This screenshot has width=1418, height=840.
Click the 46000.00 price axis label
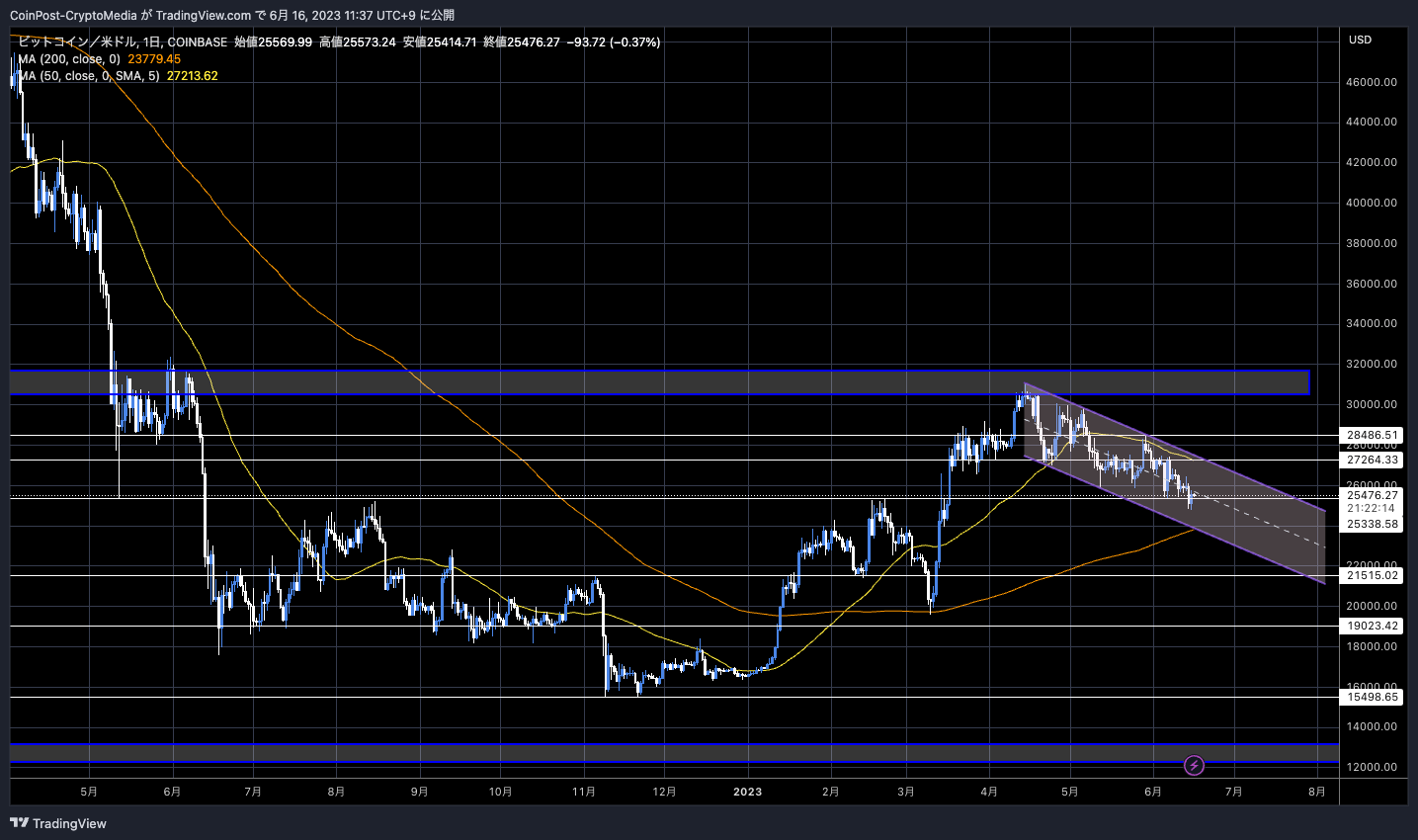pos(1372,82)
